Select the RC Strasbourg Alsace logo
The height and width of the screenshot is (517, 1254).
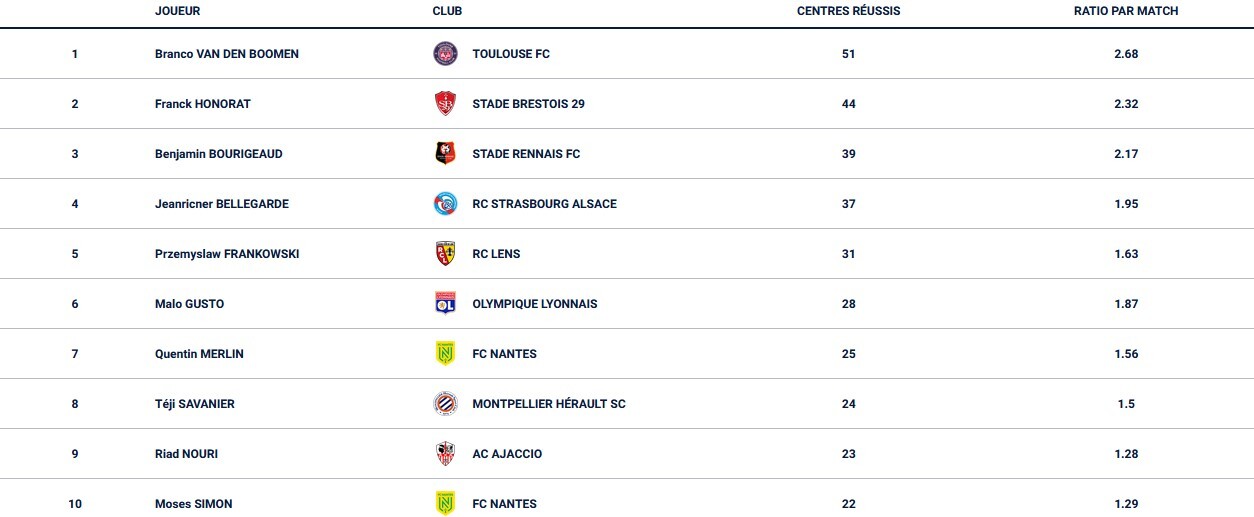[x=445, y=204]
